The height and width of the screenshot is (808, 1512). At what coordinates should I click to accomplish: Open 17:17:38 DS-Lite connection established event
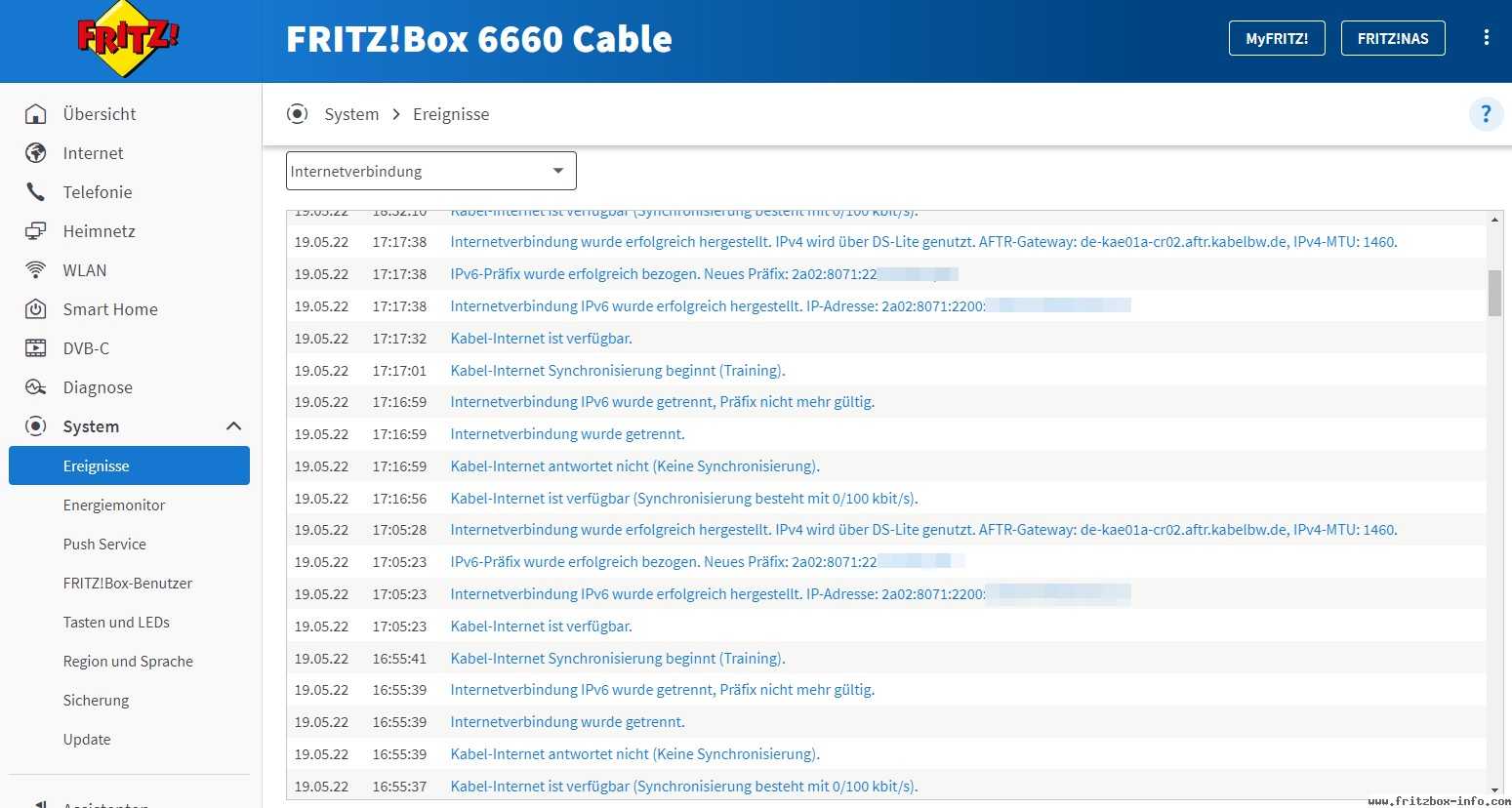923,242
